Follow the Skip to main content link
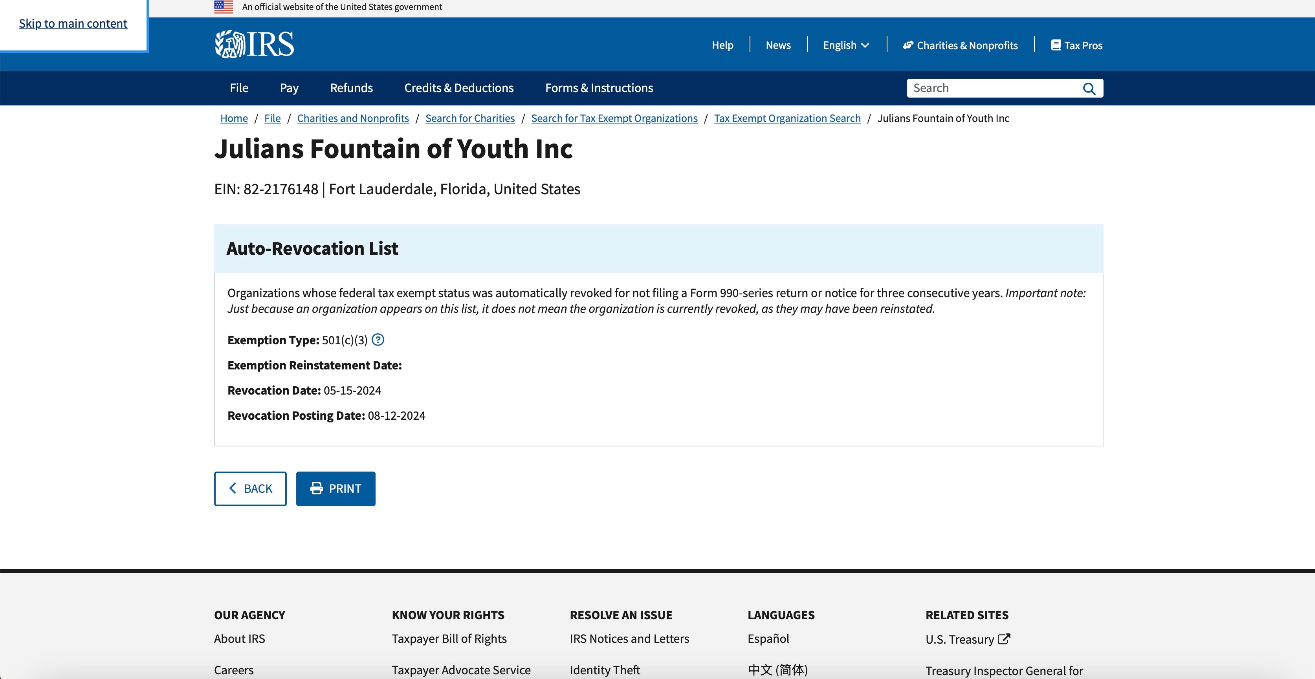 (73, 24)
